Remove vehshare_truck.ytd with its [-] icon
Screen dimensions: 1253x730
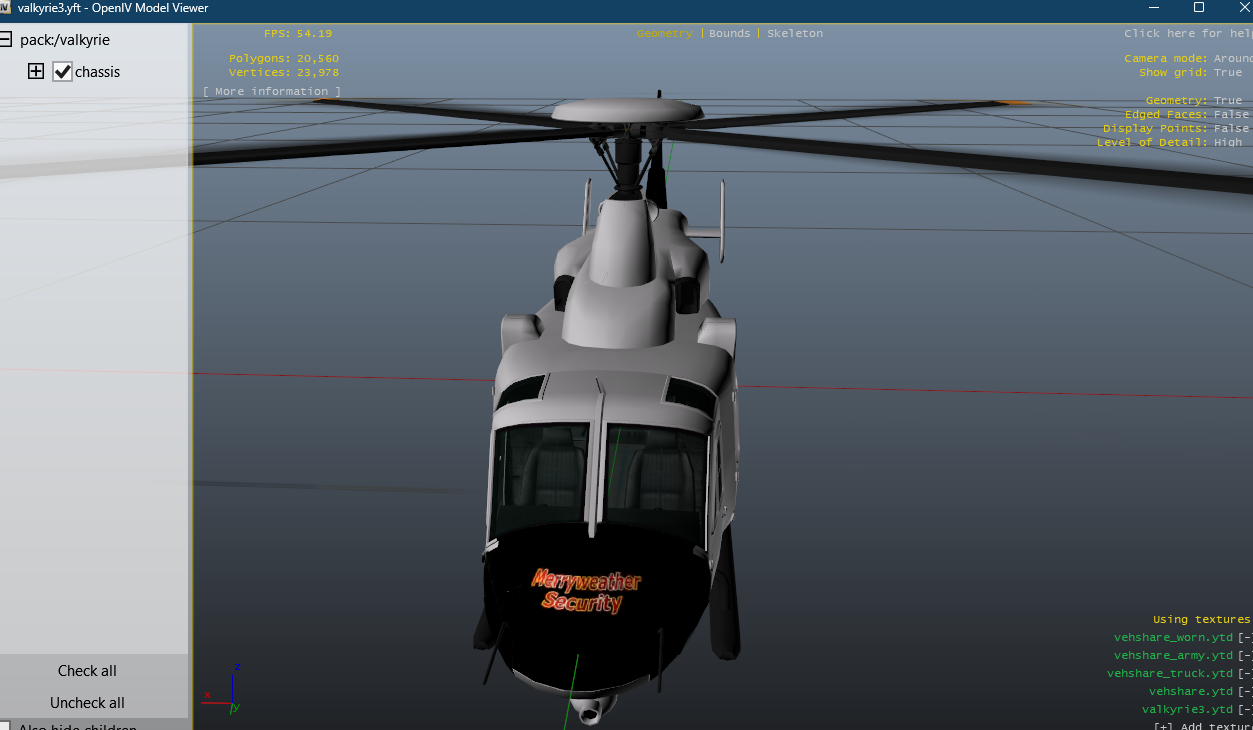click(1244, 674)
